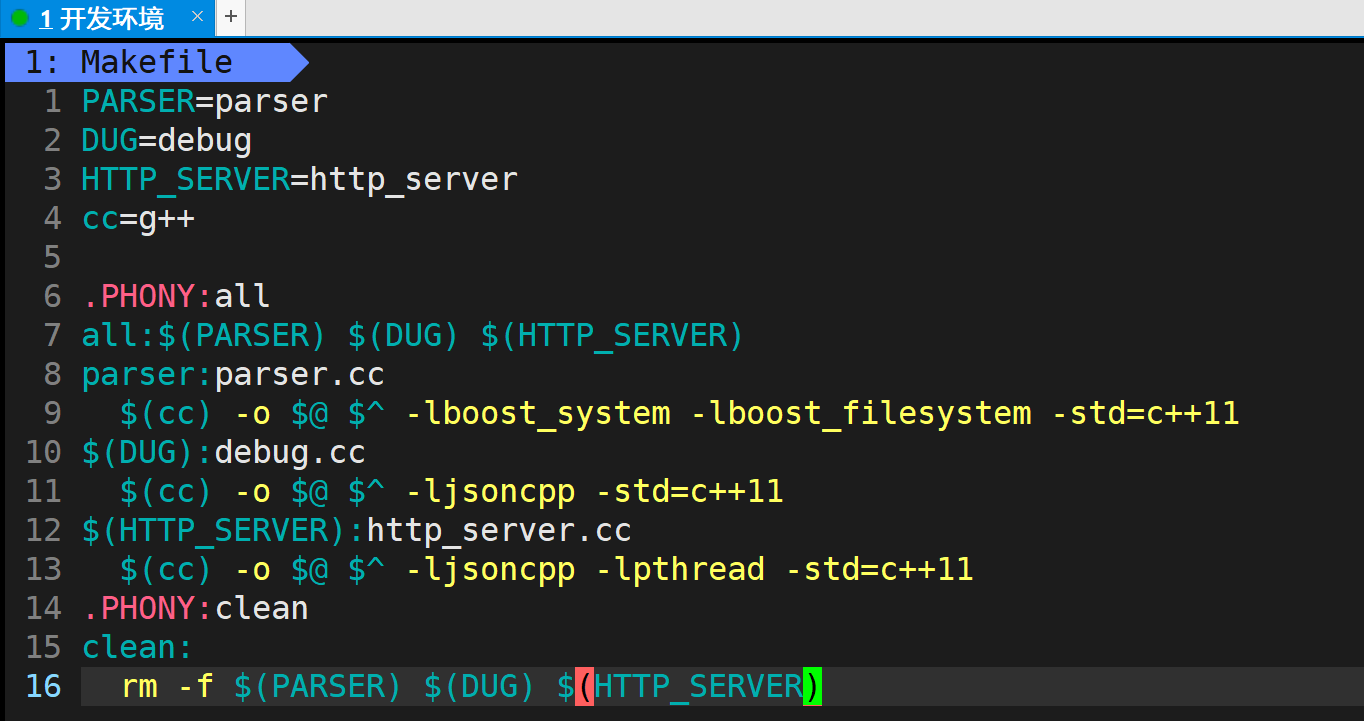Select the Makefile buffer tab
The image size is (1364, 721).
156,63
